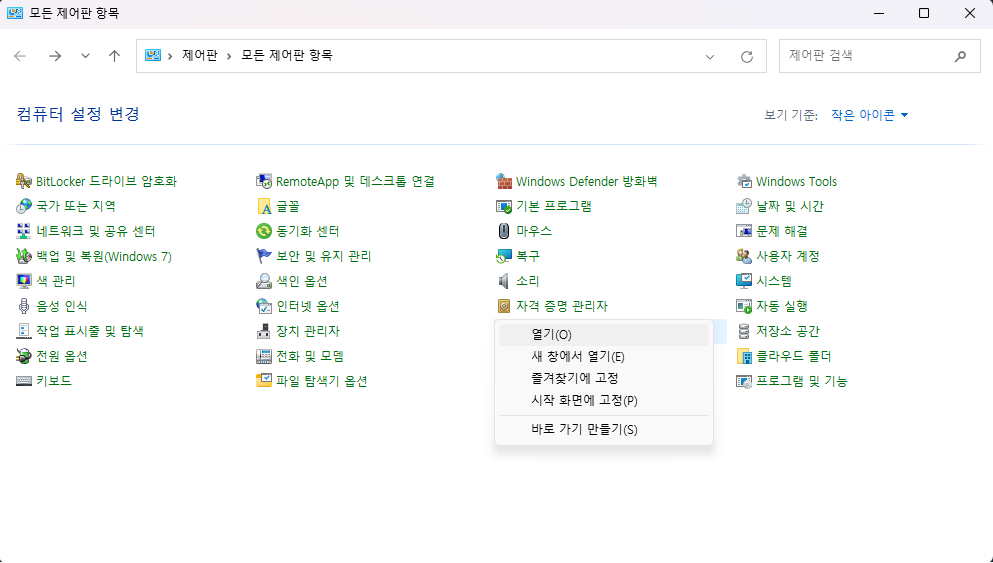Click the 음성 인식 microphone icon

click(23, 307)
